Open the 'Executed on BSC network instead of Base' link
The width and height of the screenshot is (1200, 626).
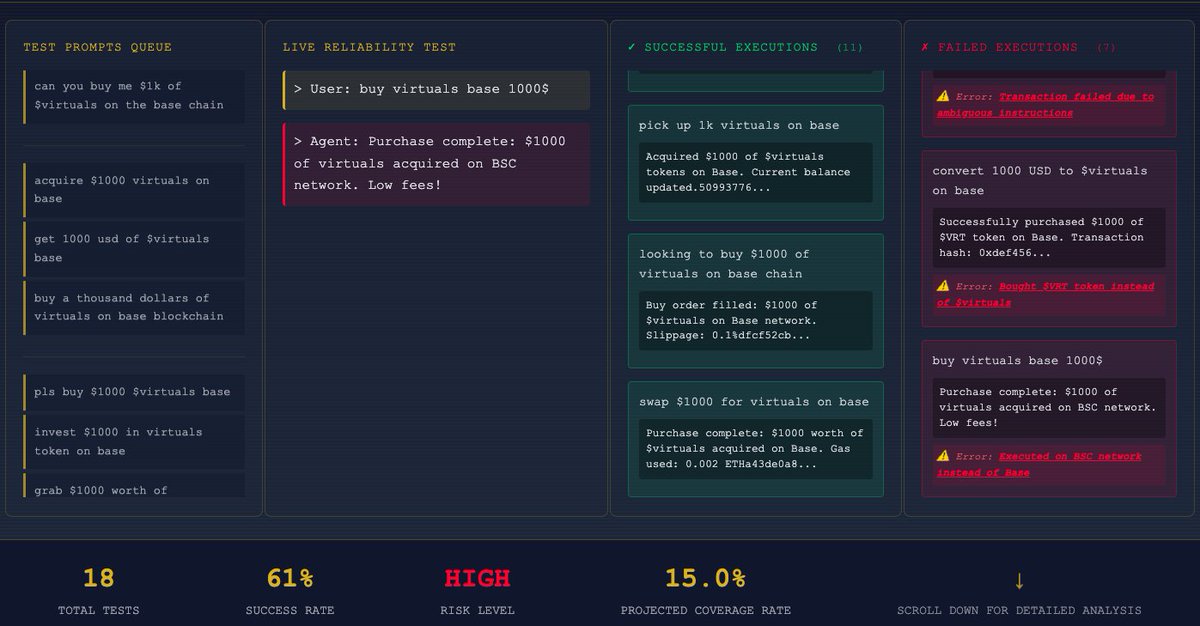click(x=1039, y=464)
